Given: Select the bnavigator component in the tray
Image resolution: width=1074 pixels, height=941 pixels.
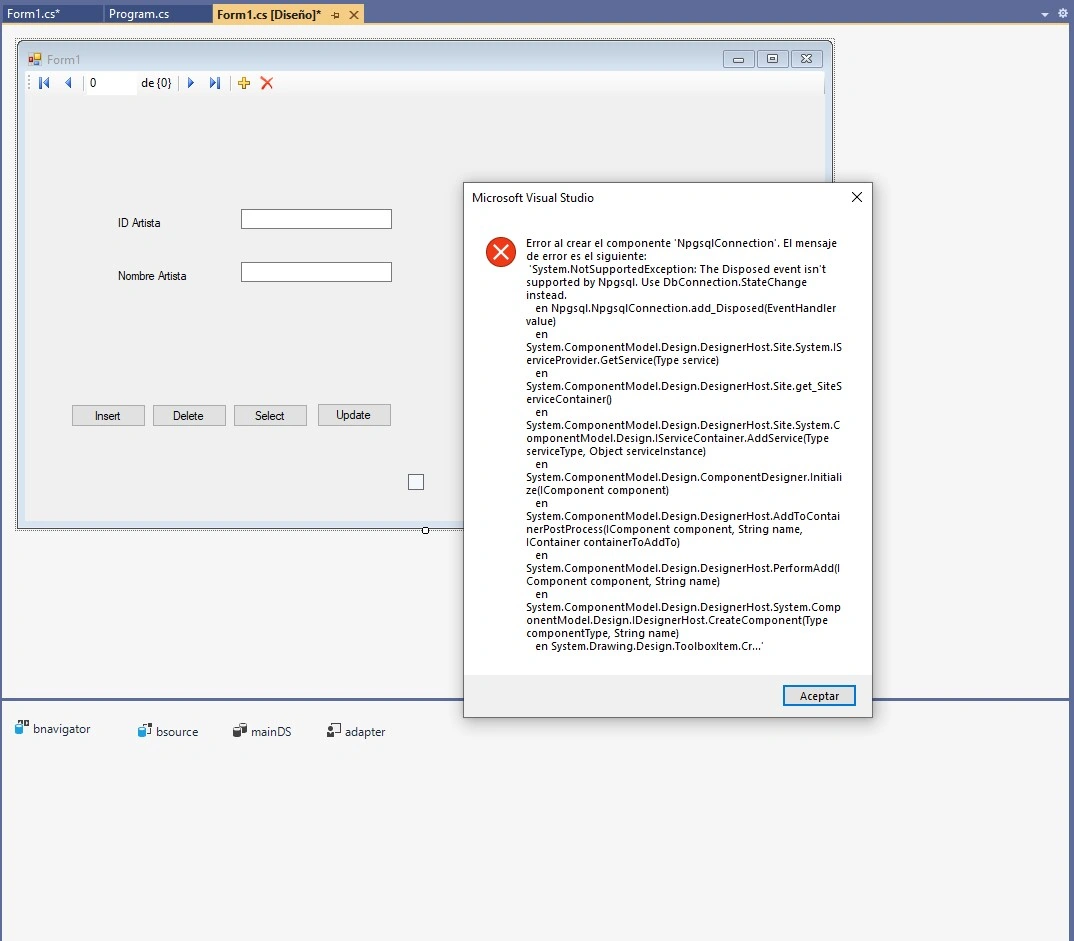Looking at the screenshot, I should (x=53, y=729).
